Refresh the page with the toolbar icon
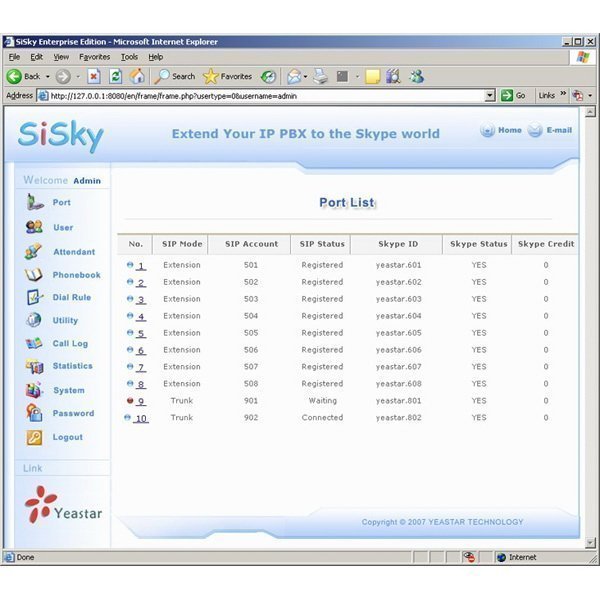The height and width of the screenshot is (600, 600). pyautogui.click(x=116, y=77)
